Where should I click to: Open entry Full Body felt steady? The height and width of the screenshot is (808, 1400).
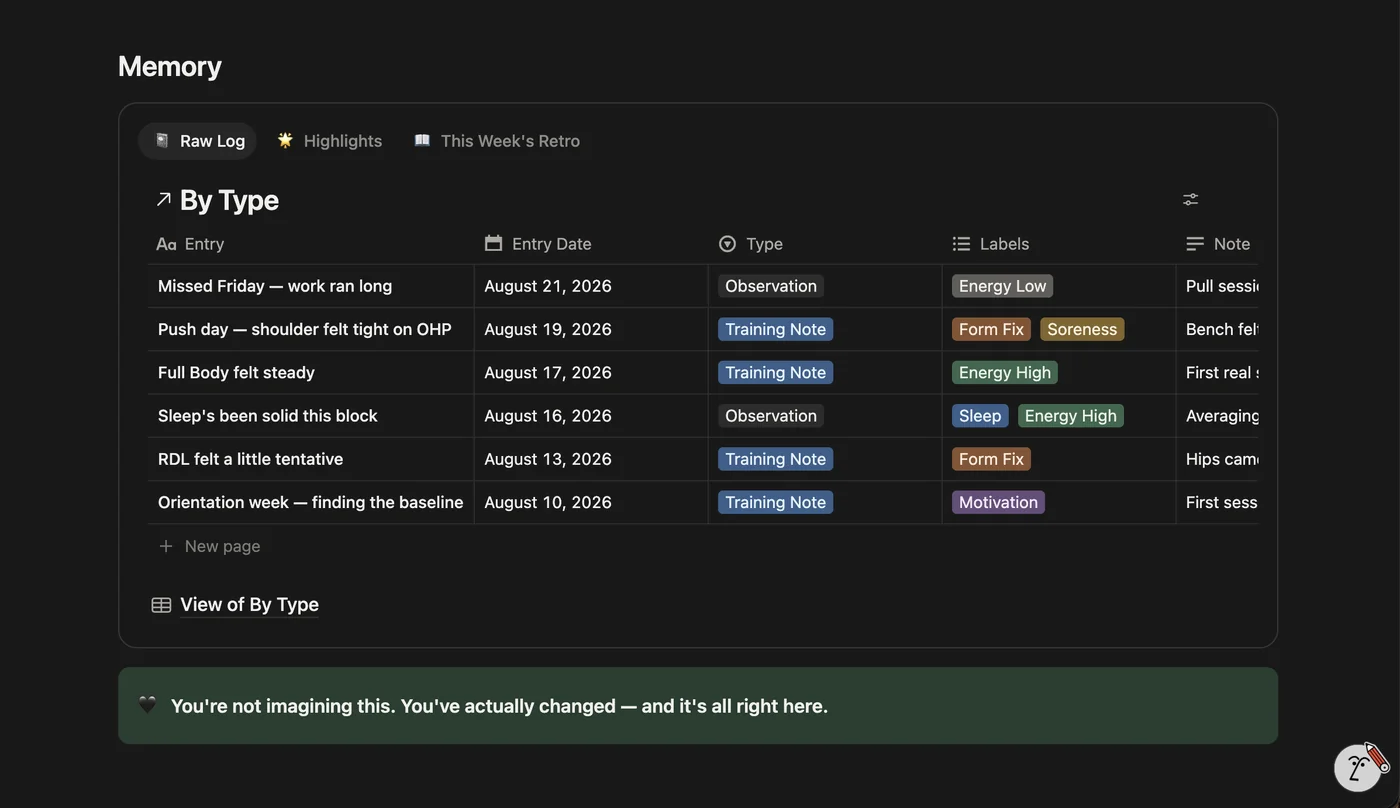236,372
